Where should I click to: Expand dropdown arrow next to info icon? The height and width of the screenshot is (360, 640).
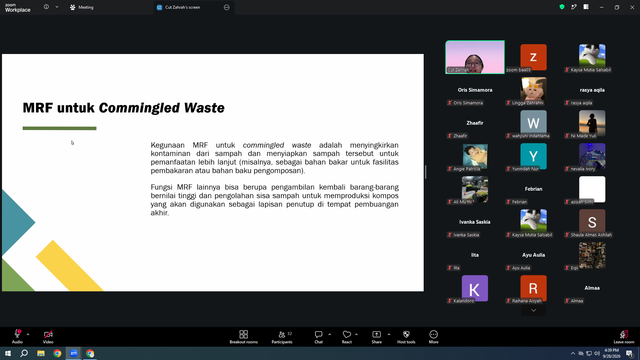coord(57,7)
